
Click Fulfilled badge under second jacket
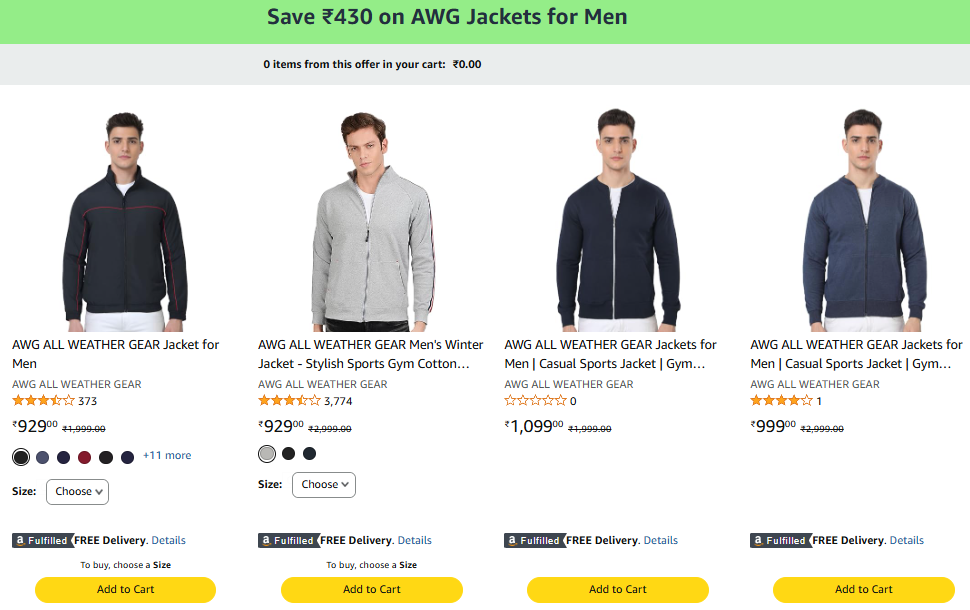(x=288, y=540)
